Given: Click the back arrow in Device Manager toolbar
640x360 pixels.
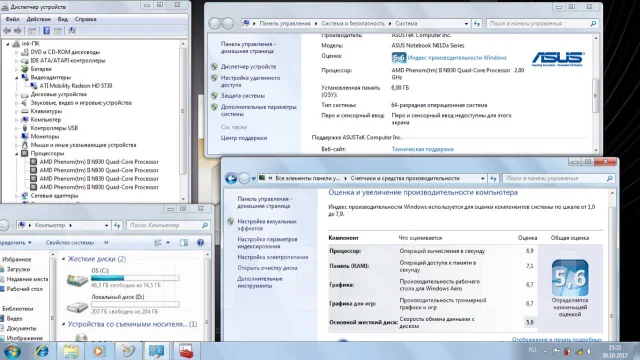Looking at the screenshot, I should [7, 31].
